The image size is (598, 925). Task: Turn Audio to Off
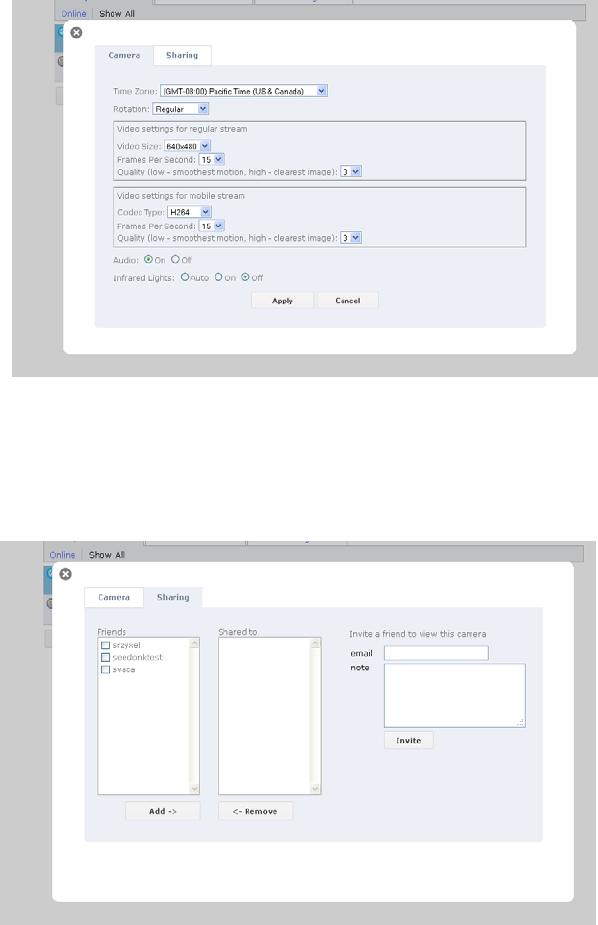(175, 259)
